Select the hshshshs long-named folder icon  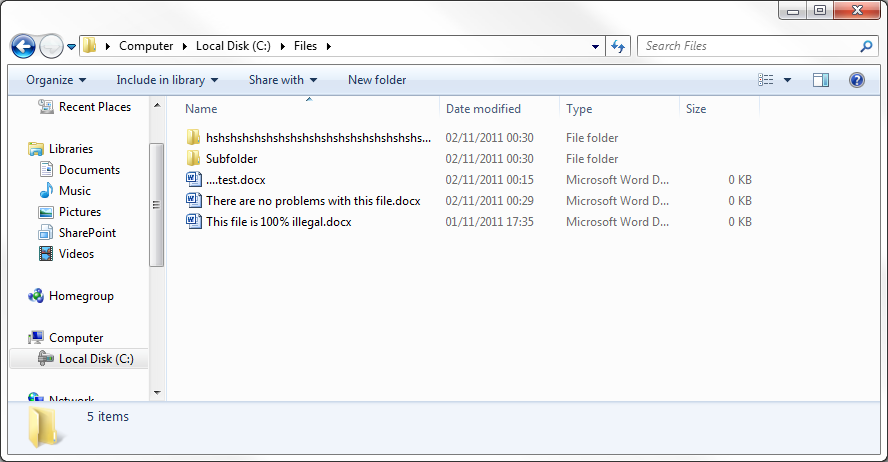point(194,137)
